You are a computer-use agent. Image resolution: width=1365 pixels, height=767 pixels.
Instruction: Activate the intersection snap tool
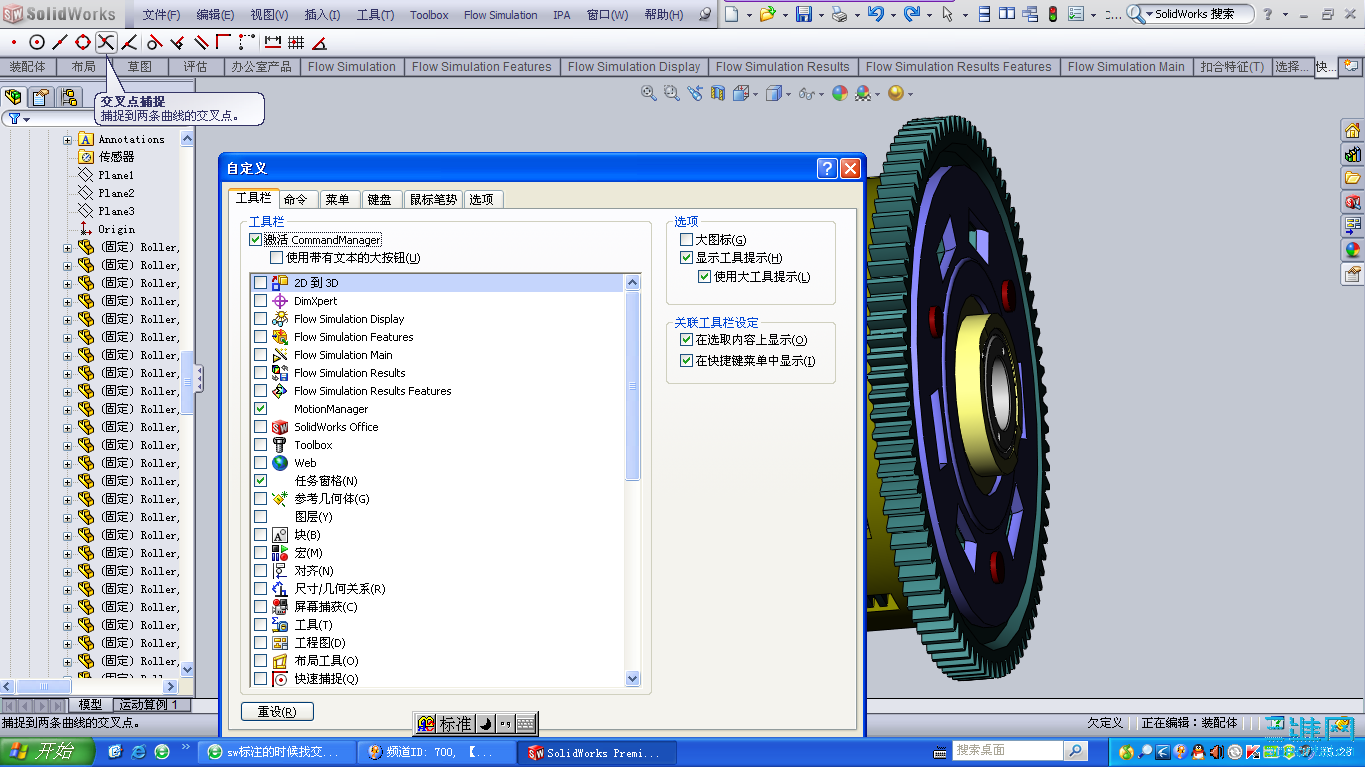coord(106,42)
